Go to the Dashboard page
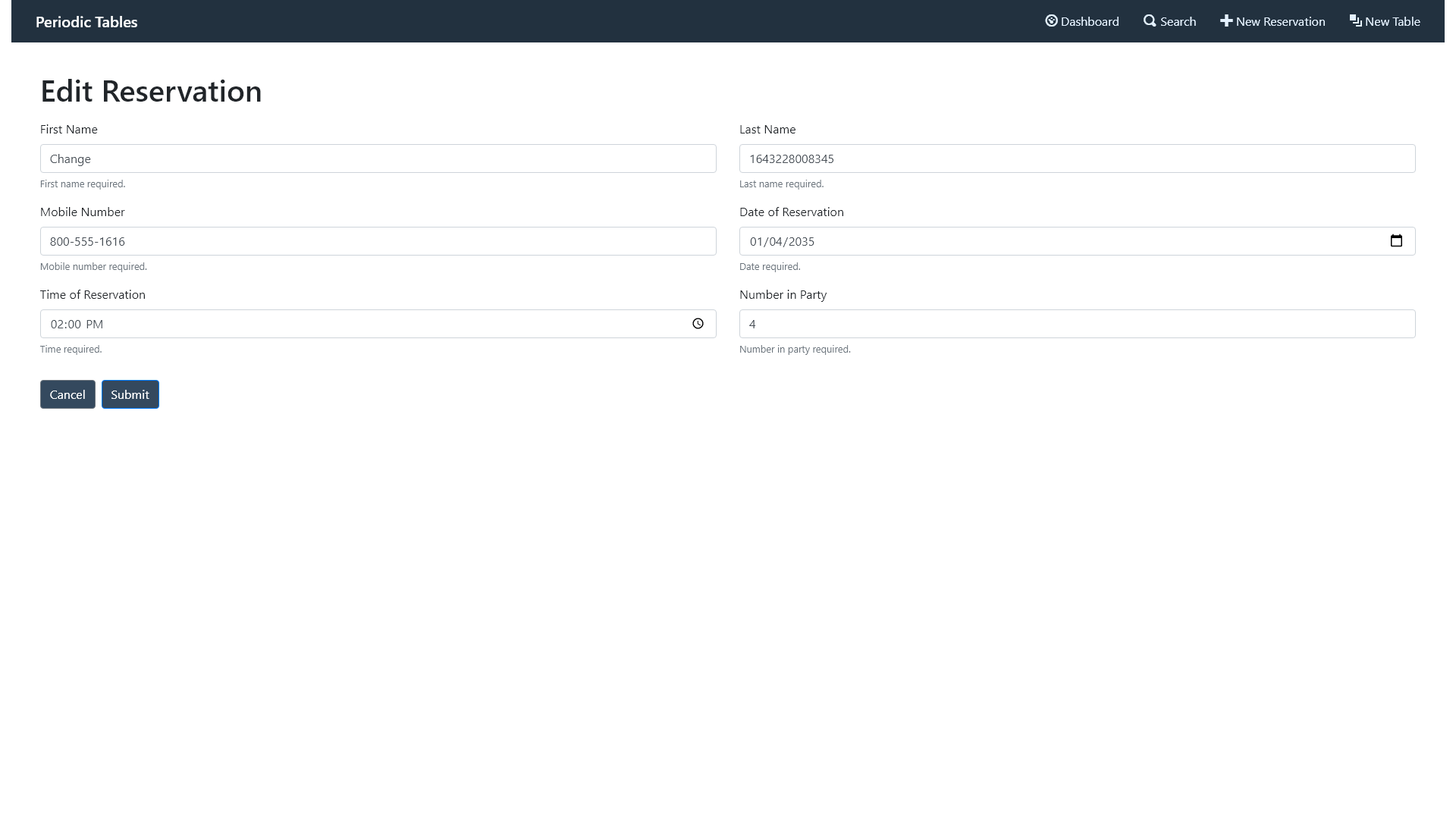The width and height of the screenshot is (1456, 819). click(1082, 21)
